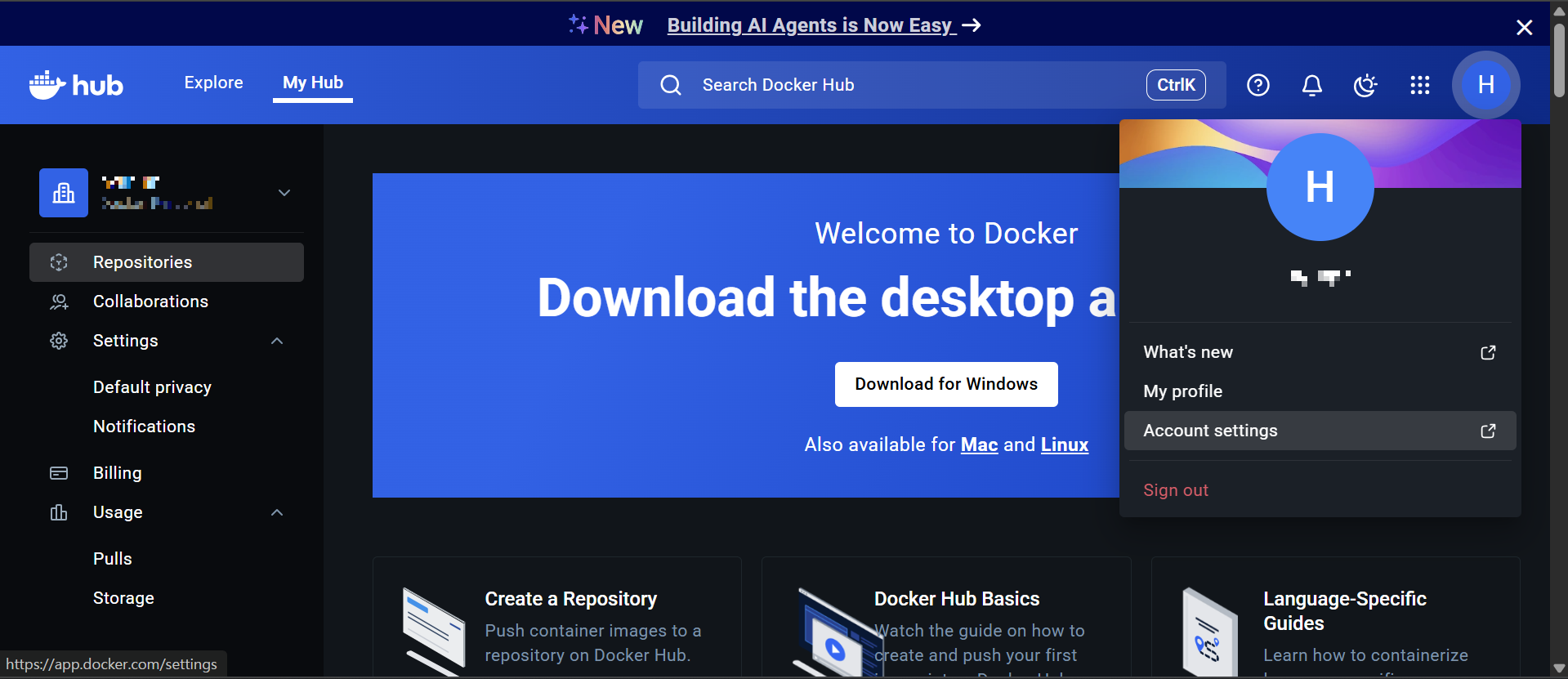This screenshot has width=1568, height=679.
Task: Click the Download for Windows button
Action: 946,384
